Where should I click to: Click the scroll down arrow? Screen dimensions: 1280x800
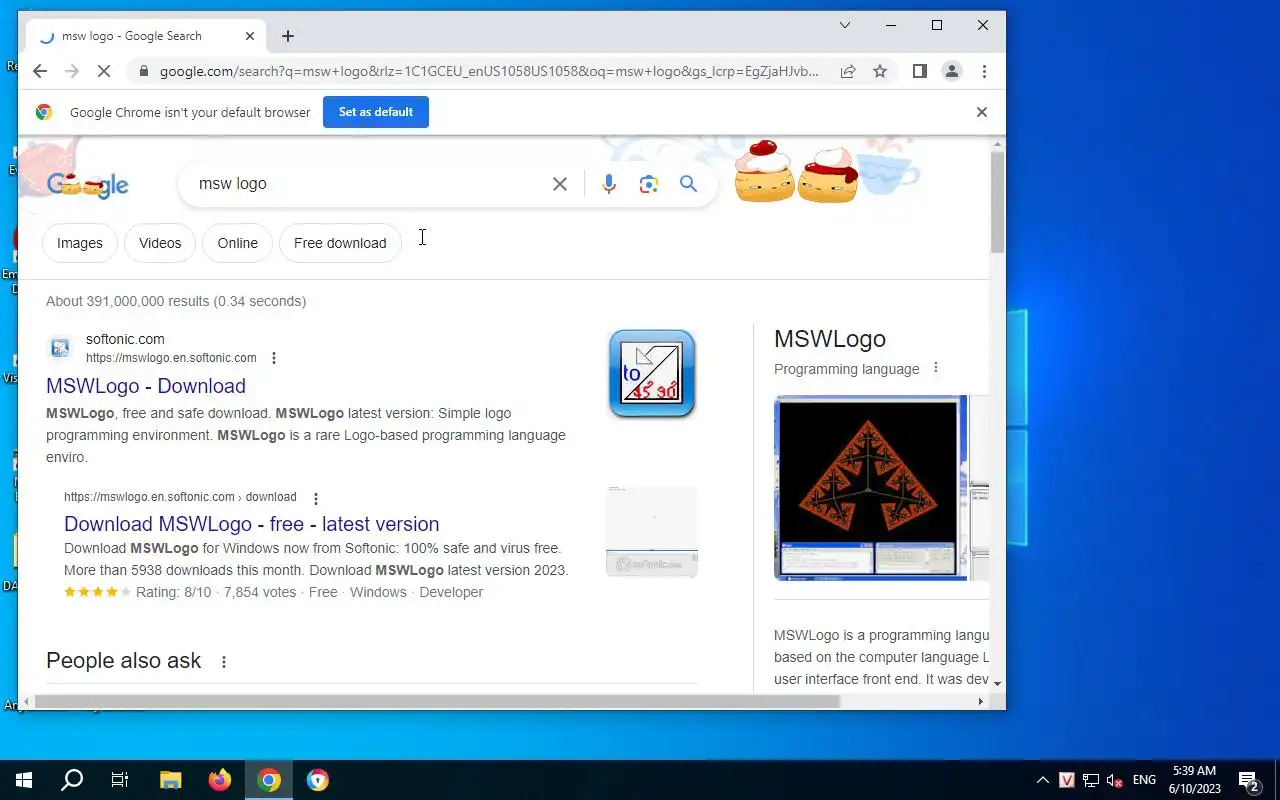(x=997, y=683)
